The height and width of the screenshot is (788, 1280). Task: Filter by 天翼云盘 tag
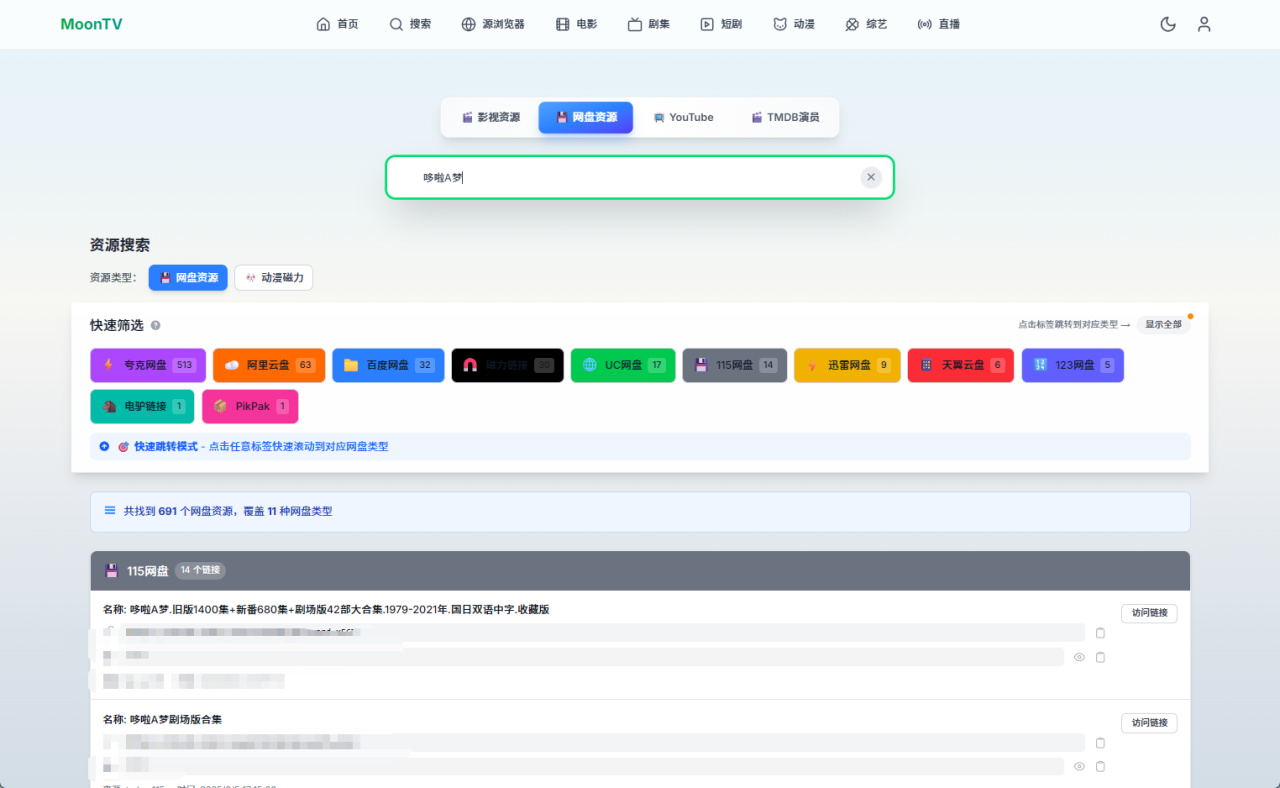click(961, 365)
